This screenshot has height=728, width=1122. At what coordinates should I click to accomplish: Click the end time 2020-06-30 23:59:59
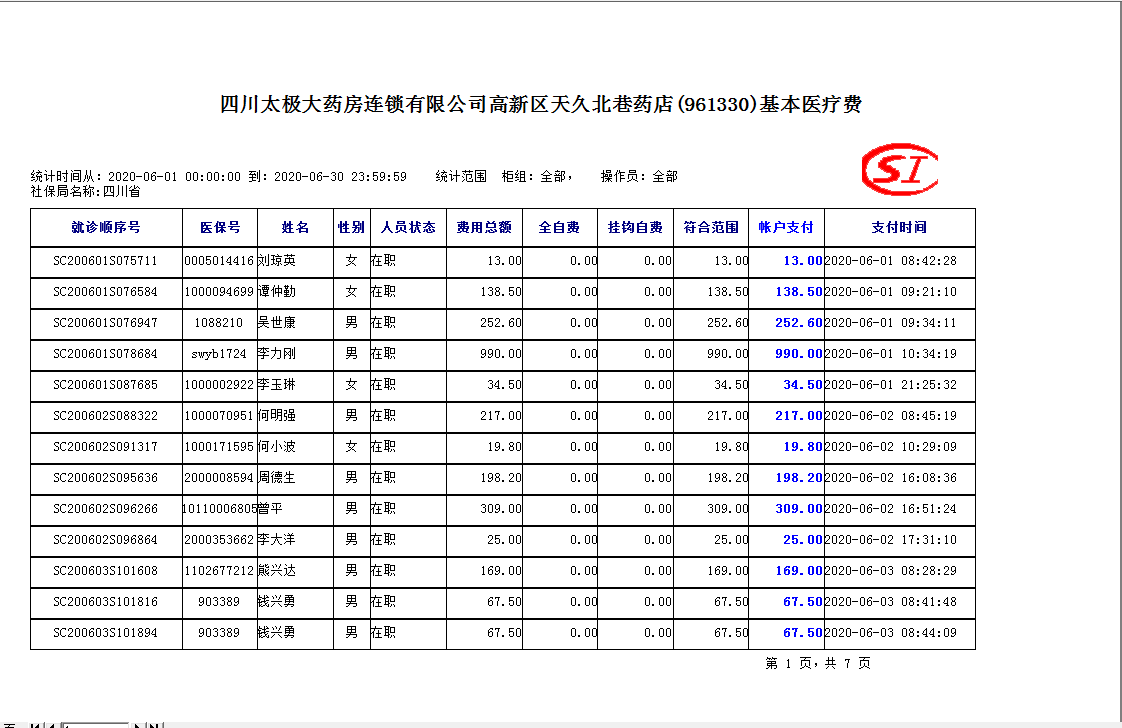pos(341,176)
